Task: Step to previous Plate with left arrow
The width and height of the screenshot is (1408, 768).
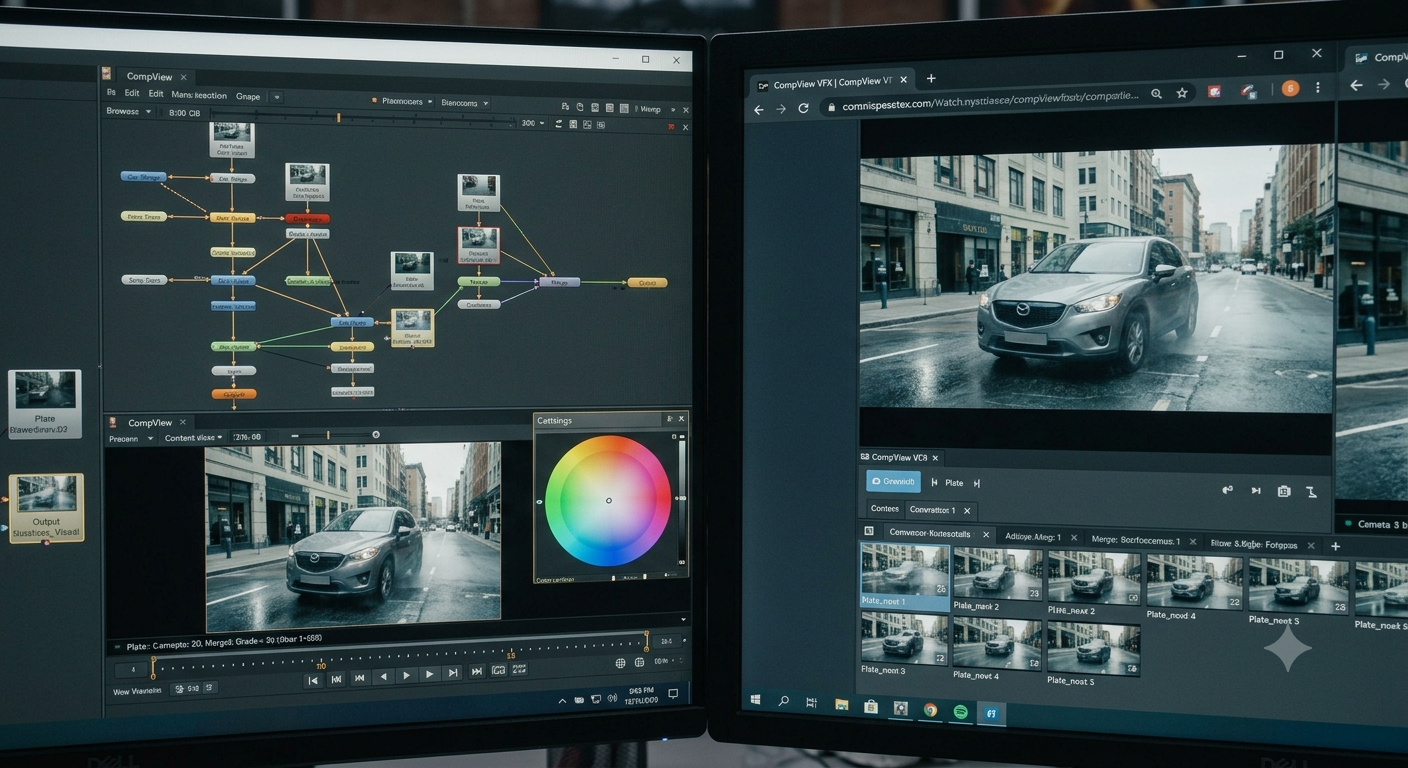Action: 935,482
